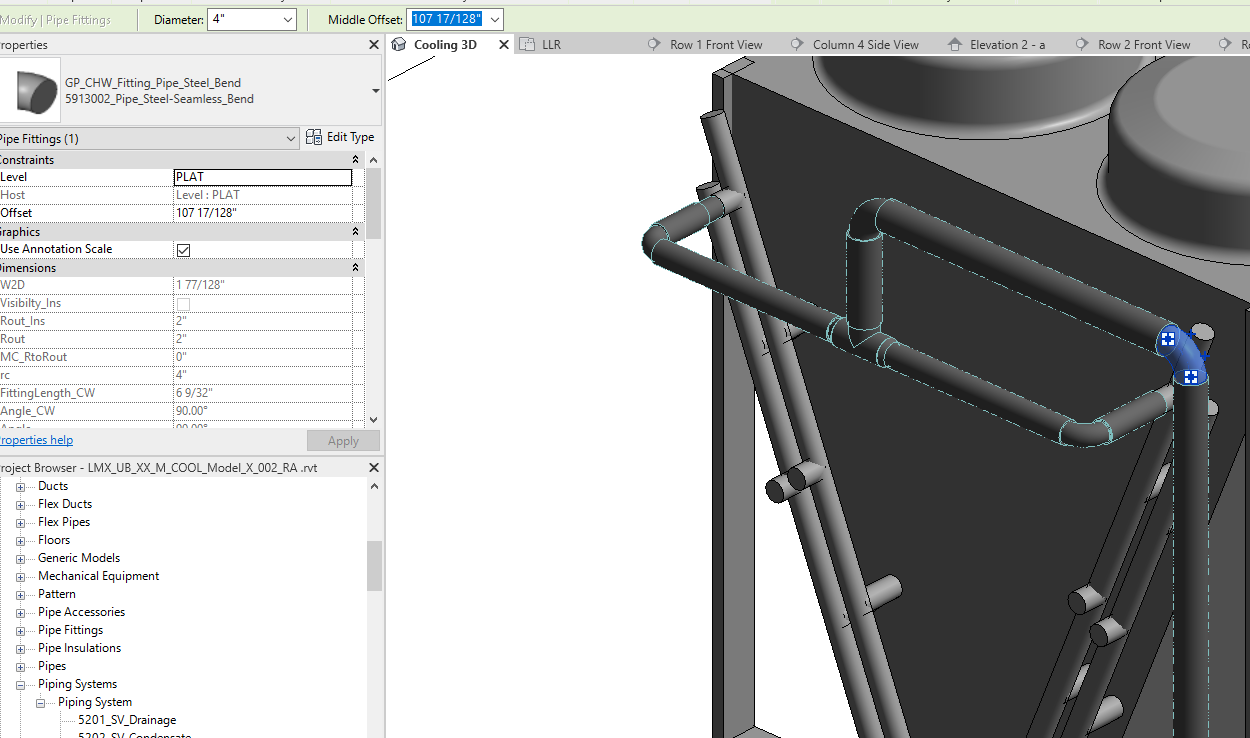The height and width of the screenshot is (738, 1250).
Task: Switch to Row 2 Front View tab
Action: [1144, 45]
